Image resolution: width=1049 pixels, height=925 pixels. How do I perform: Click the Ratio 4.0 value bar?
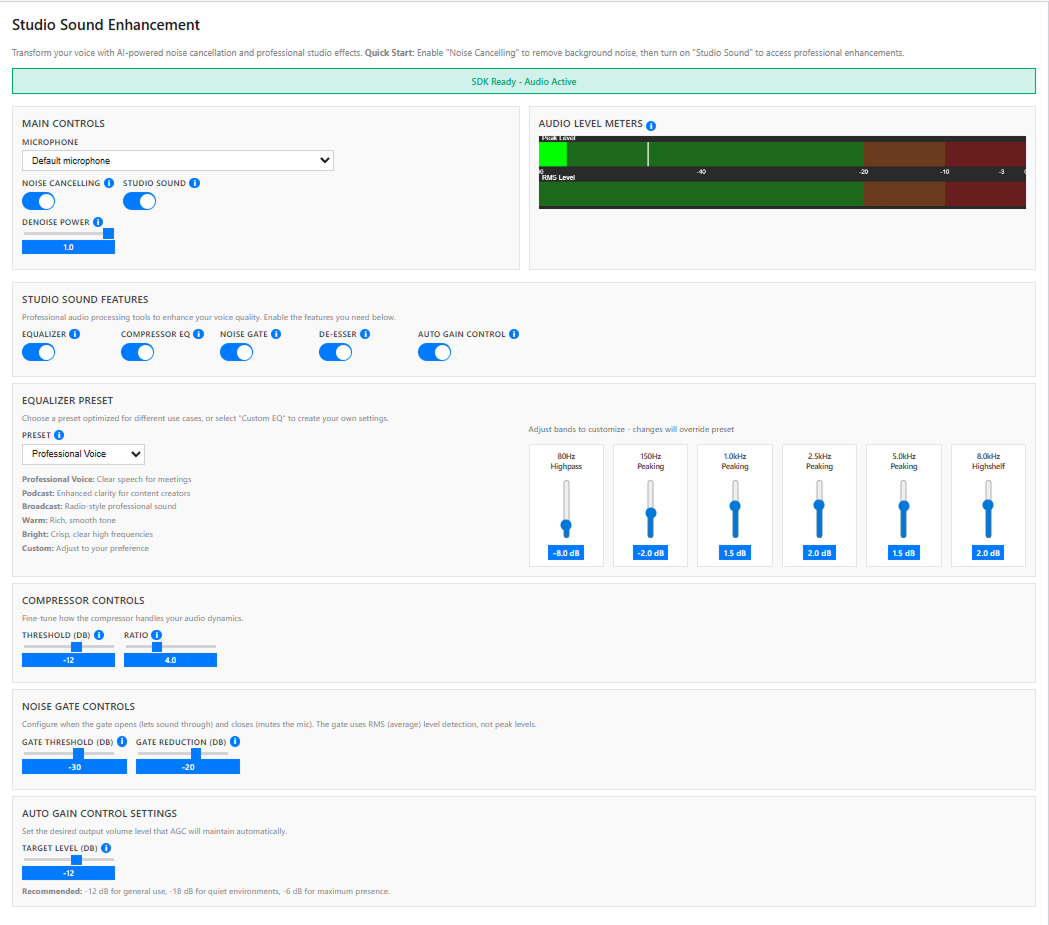pos(171,660)
